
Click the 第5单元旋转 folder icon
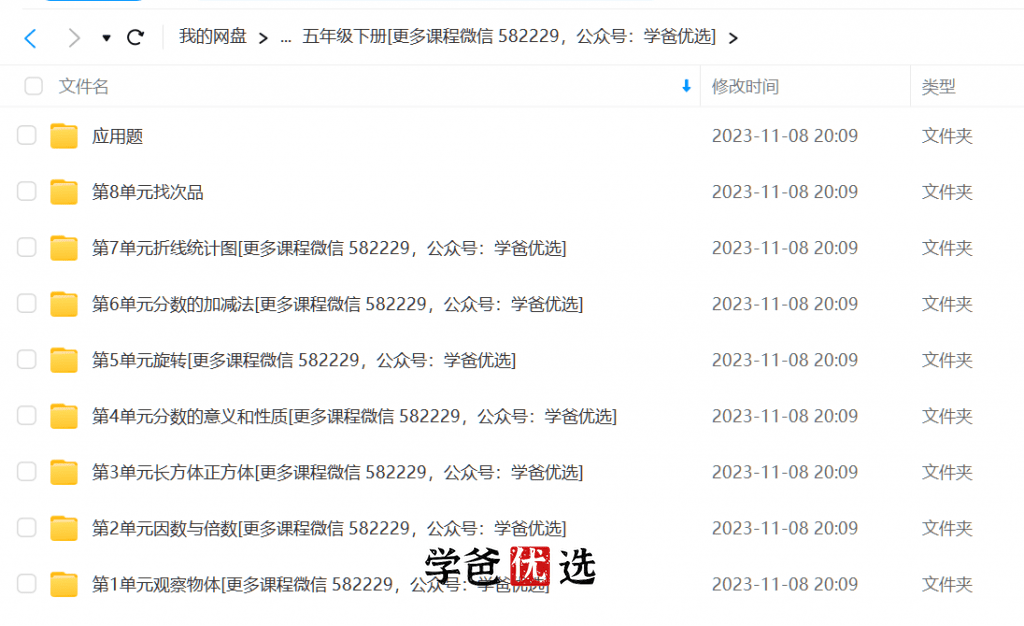(x=64, y=360)
